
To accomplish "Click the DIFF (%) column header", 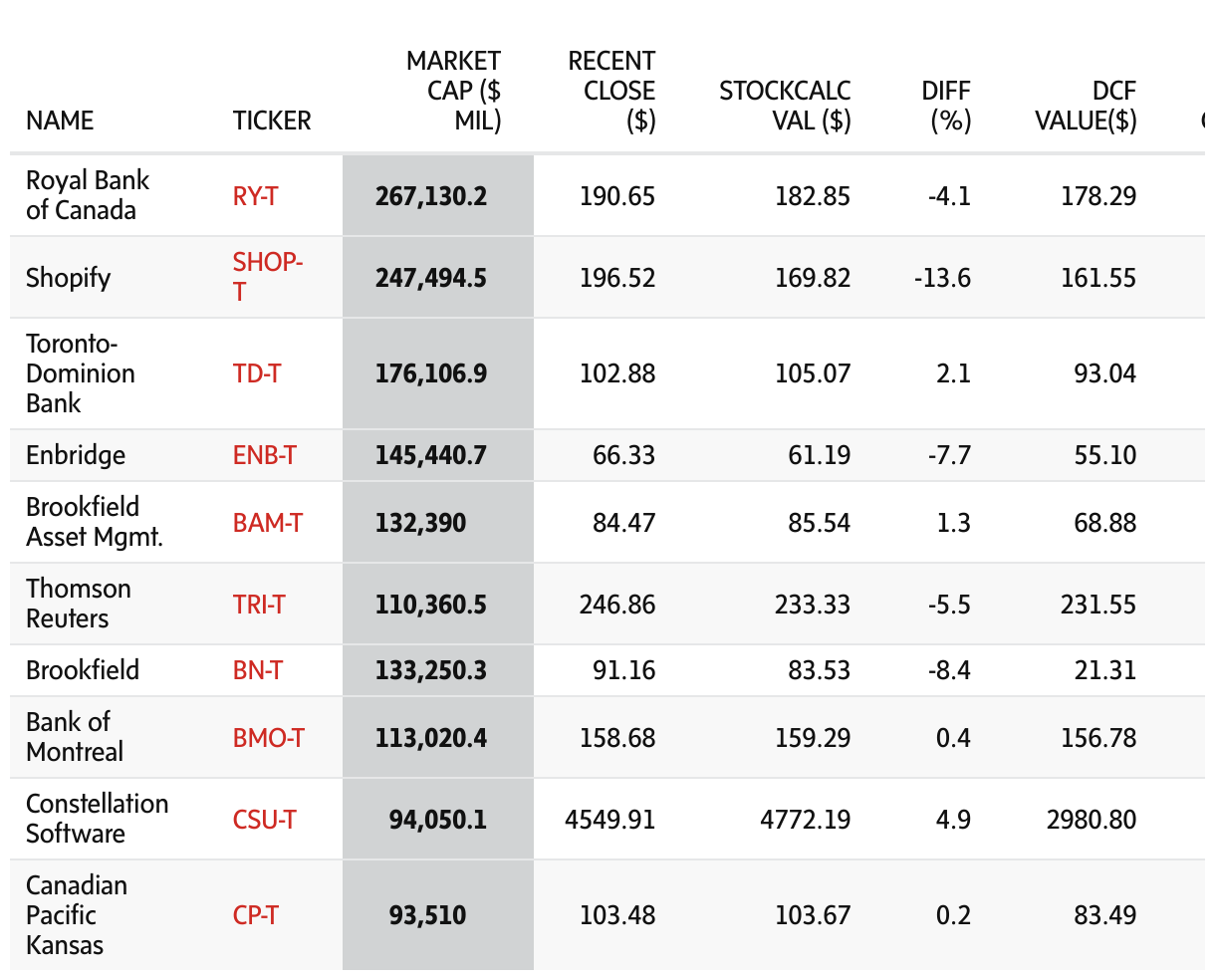I will pyautogui.click(x=945, y=106).
